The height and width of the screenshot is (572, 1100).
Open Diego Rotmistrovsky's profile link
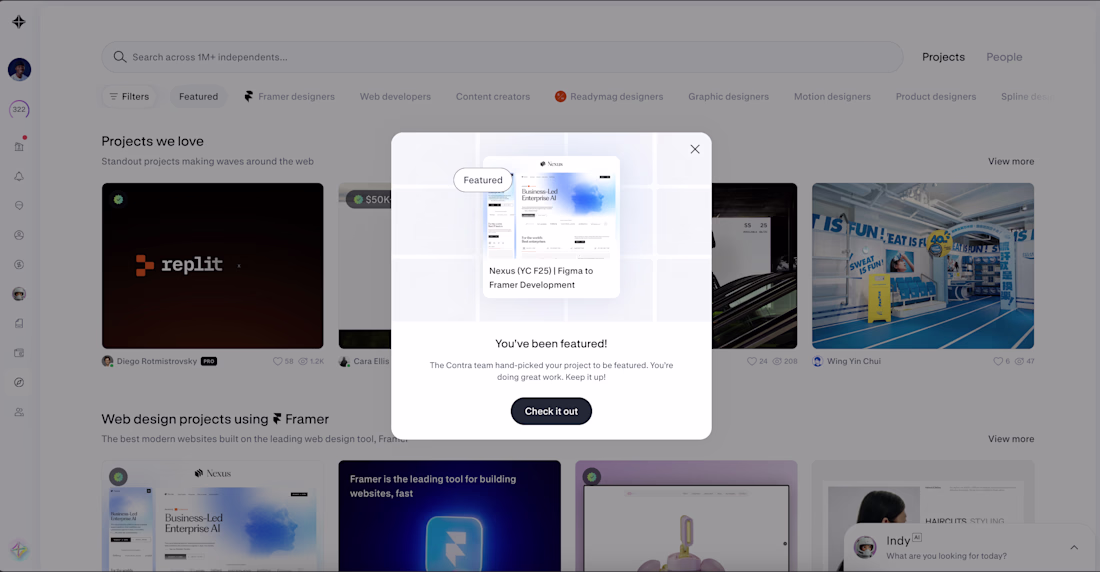coord(156,361)
